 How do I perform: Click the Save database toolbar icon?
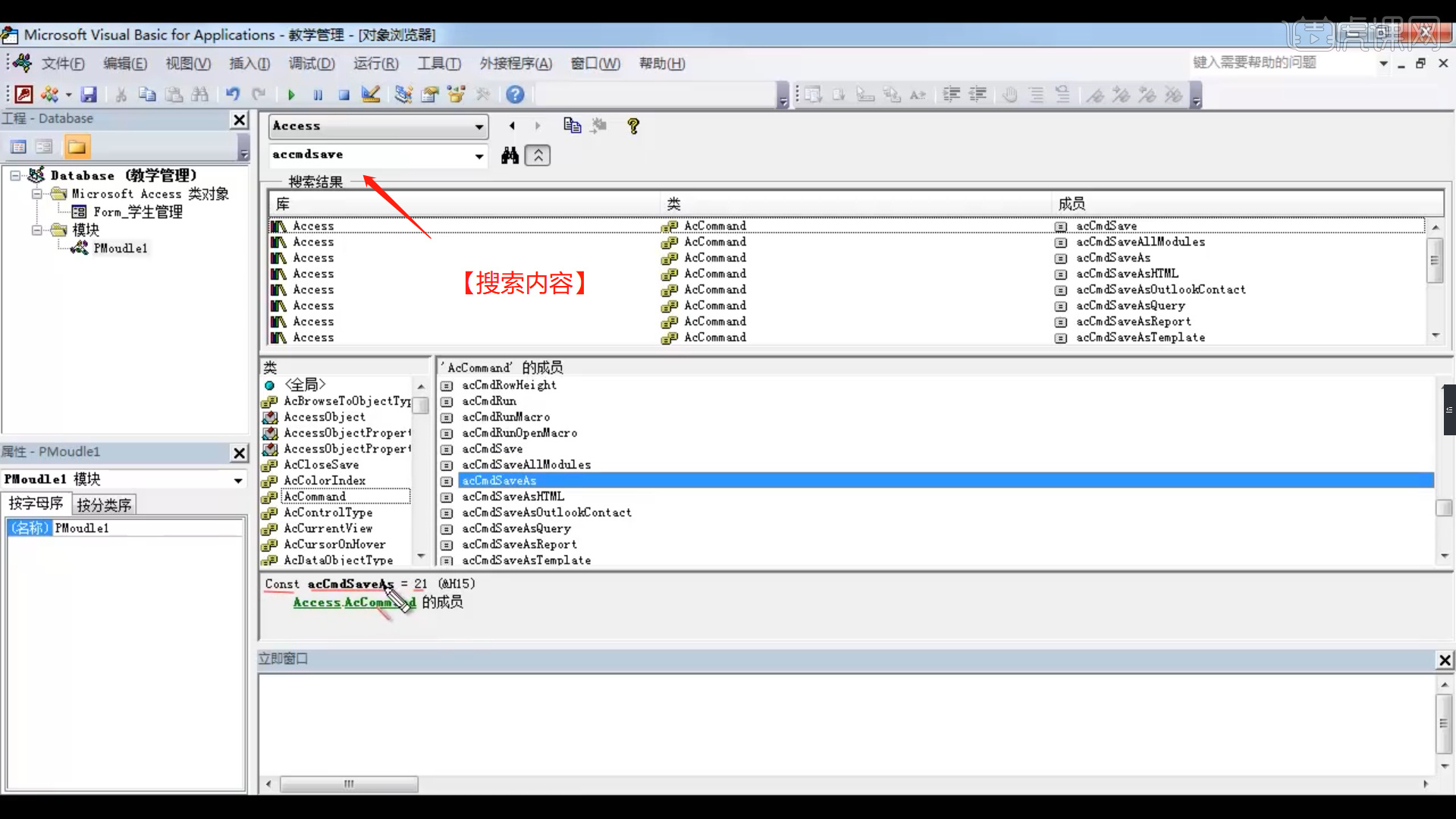pyautogui.click(x=89, y=94)
